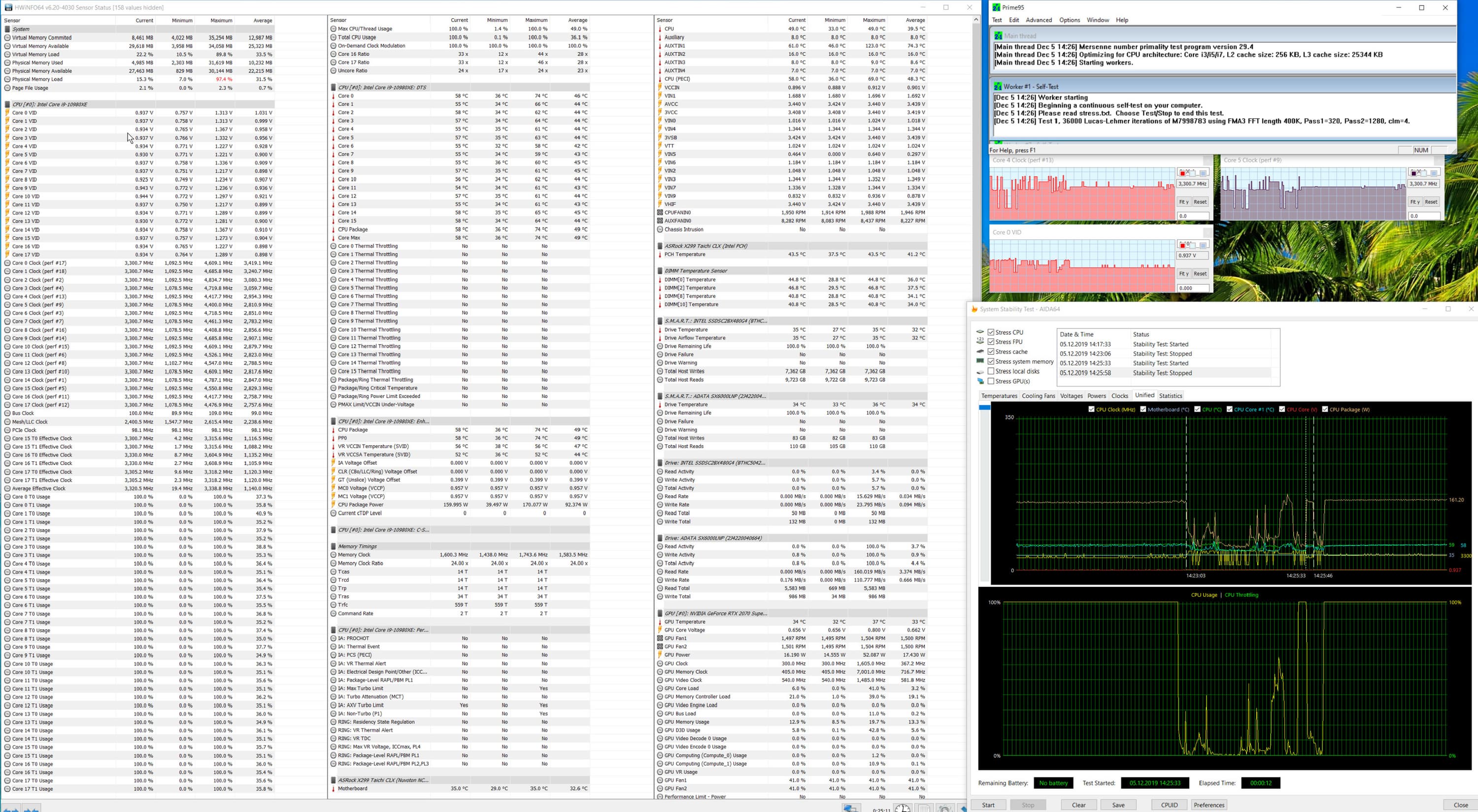Click the HWiNFO64 title bar icon
The image size is (1478, 812).
tap(8, 7)
